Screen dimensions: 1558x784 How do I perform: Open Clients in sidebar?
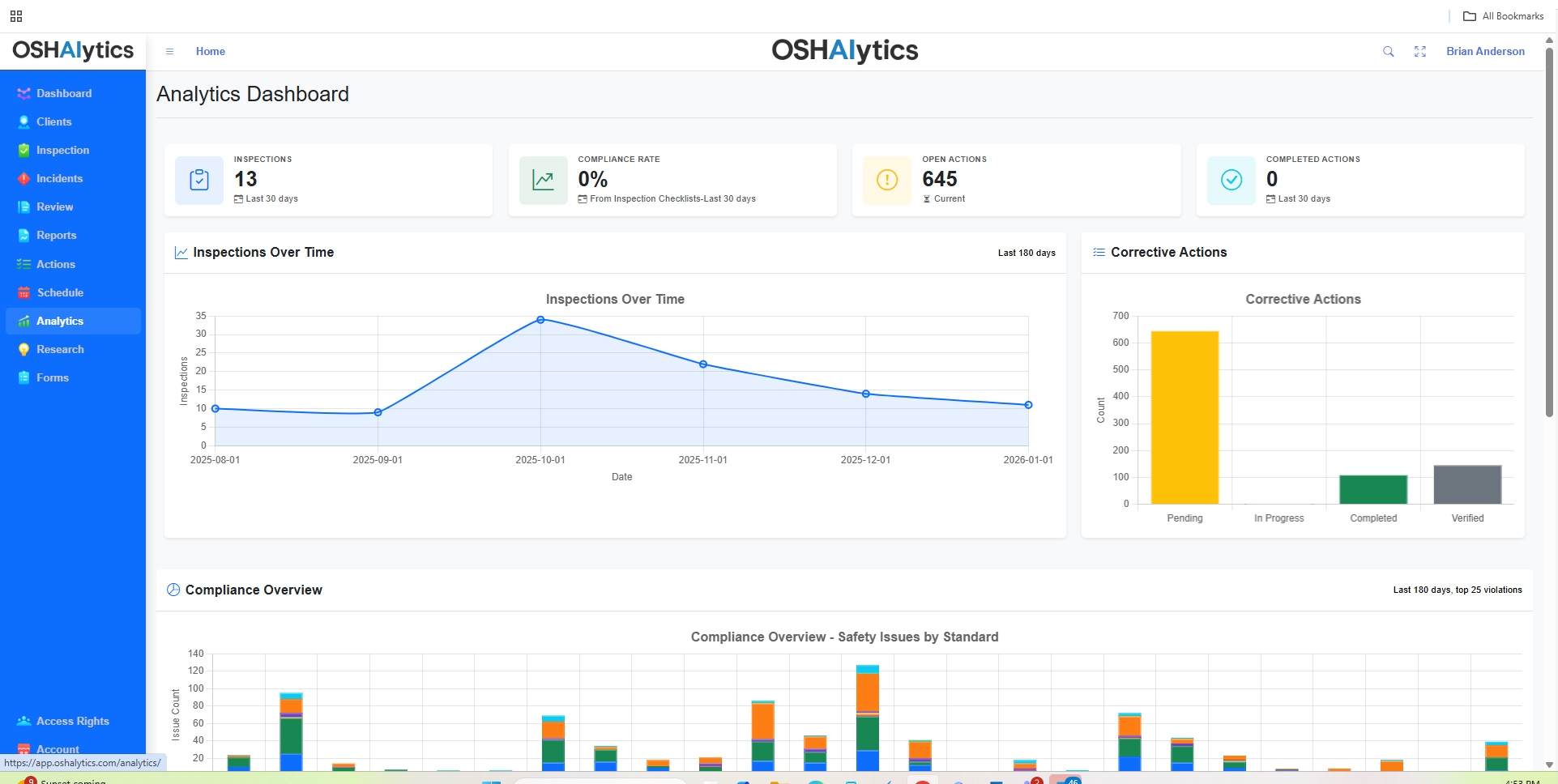[54, 122]
